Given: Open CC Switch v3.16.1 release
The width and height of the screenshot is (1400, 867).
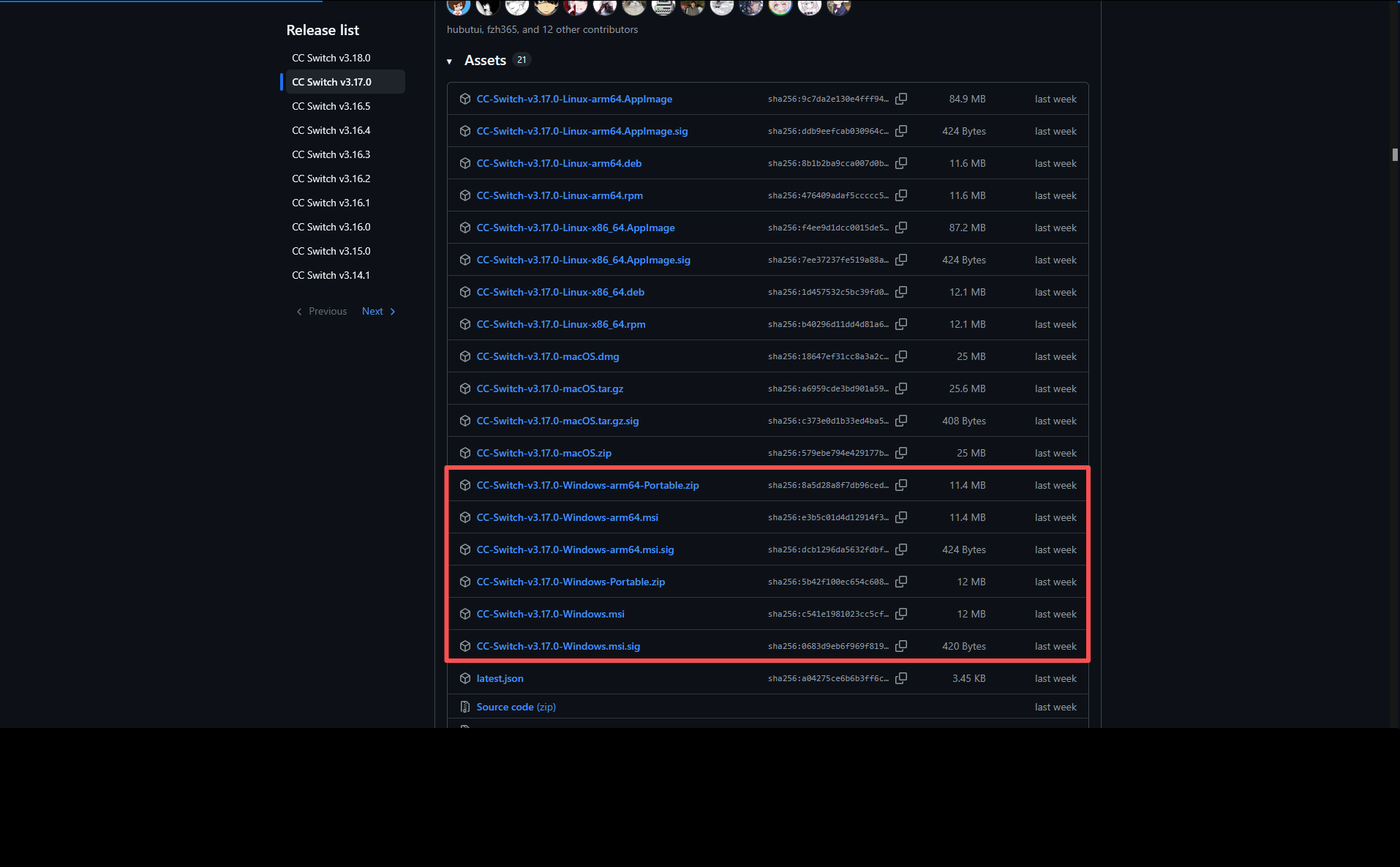Looking at the screenshot, I should [331, 203].
